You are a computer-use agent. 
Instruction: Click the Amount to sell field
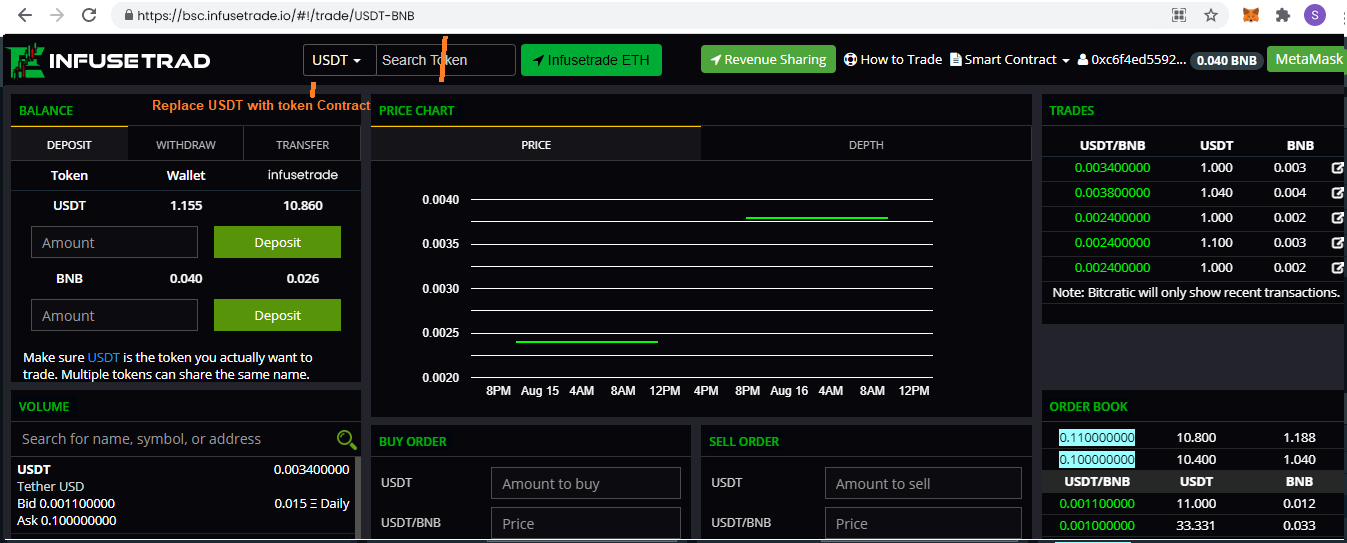pos(923,483)
